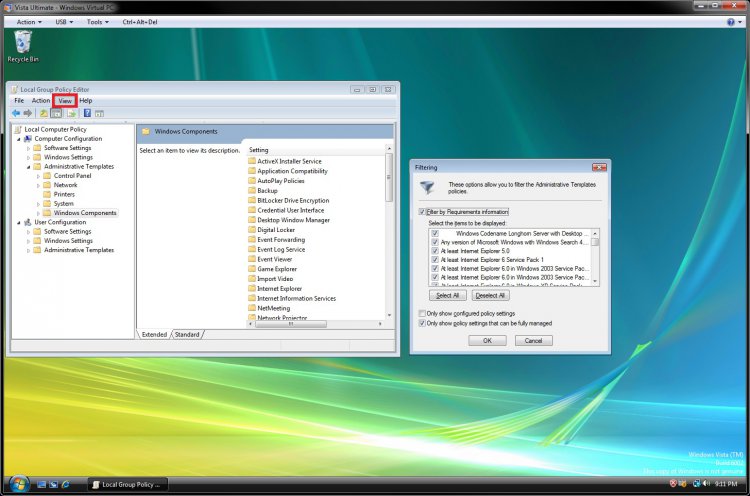This screenshot has width=750, height=496.
Task: Open the View menu in Group Policy Editor
Action: click(65, 101)
